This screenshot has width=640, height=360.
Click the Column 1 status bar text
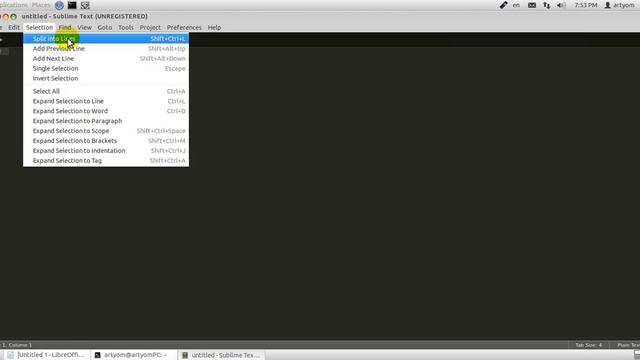coord(20,345)
